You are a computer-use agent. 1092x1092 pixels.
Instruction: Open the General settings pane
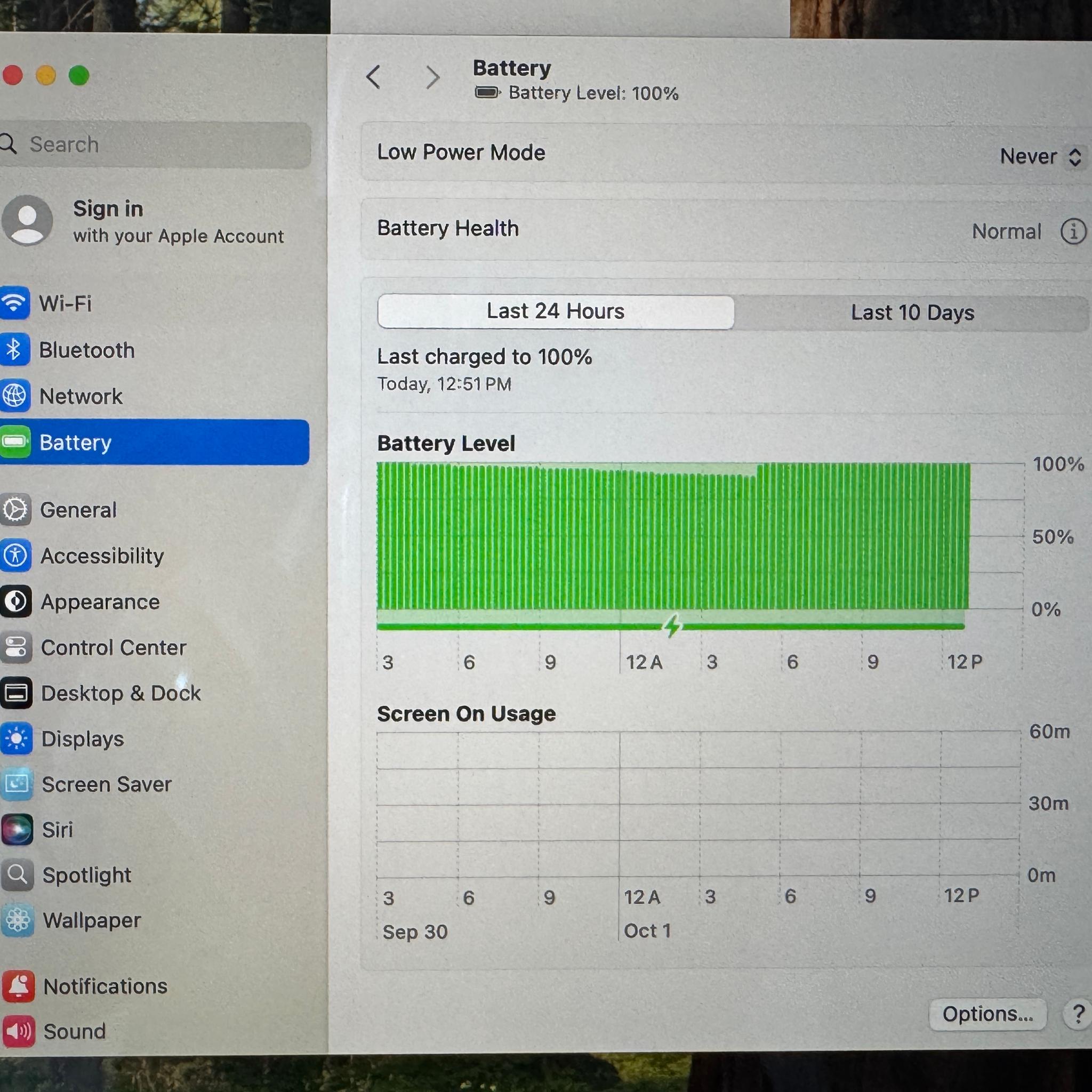point(154,510)
